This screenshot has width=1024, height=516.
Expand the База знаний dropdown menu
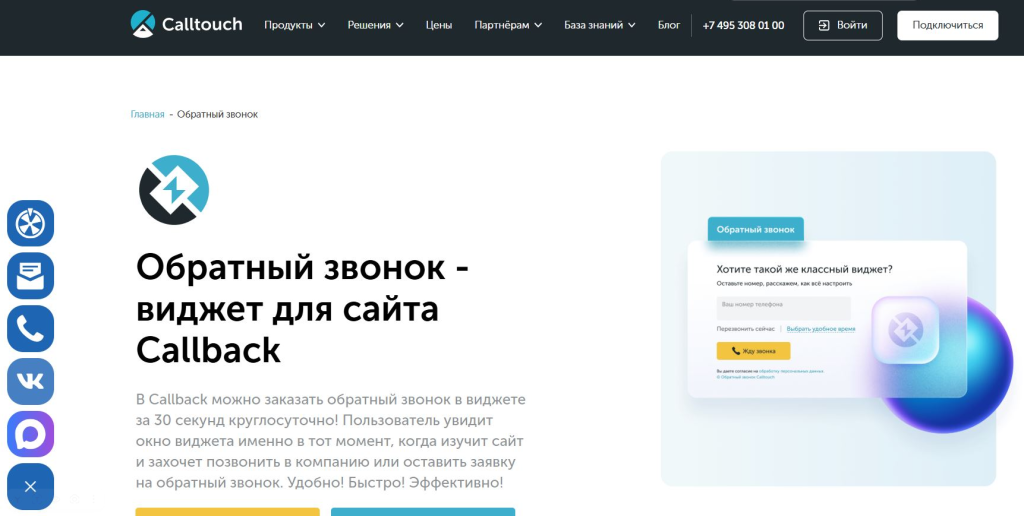pos(600,25)
